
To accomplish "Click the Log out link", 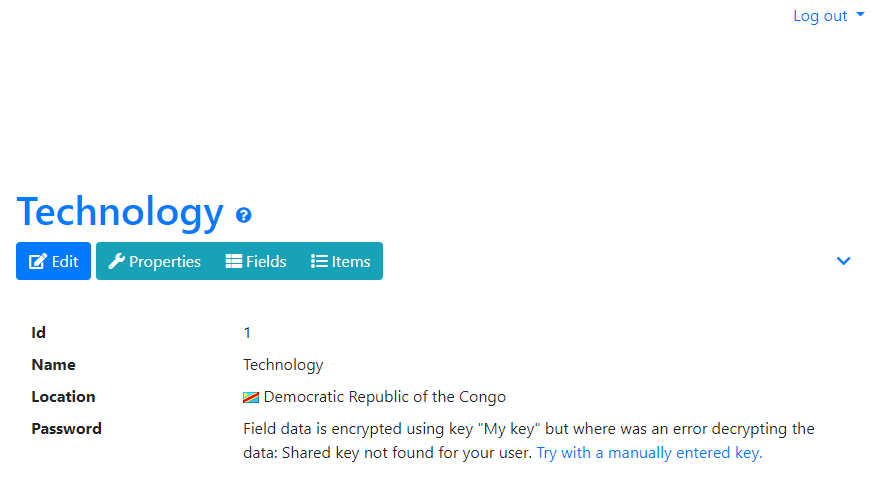I will (820, 16).
